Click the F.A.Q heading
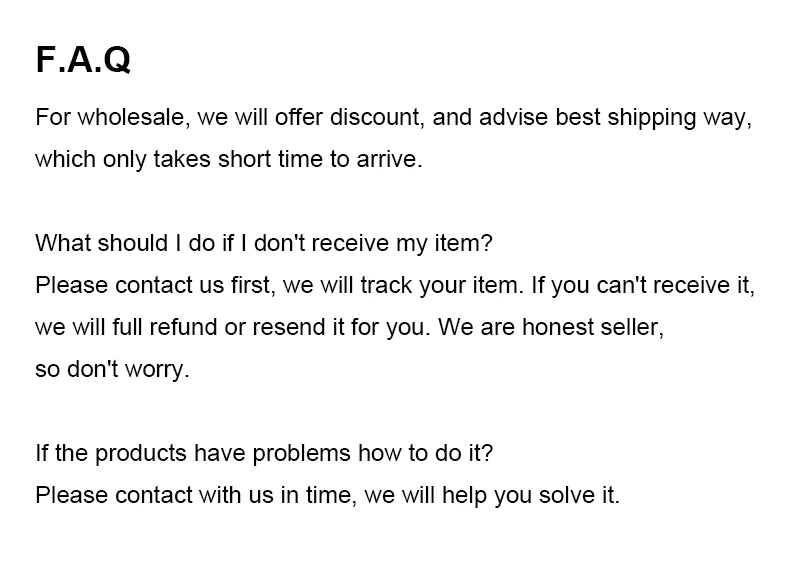Screen dimensions: 790x569 83,60
